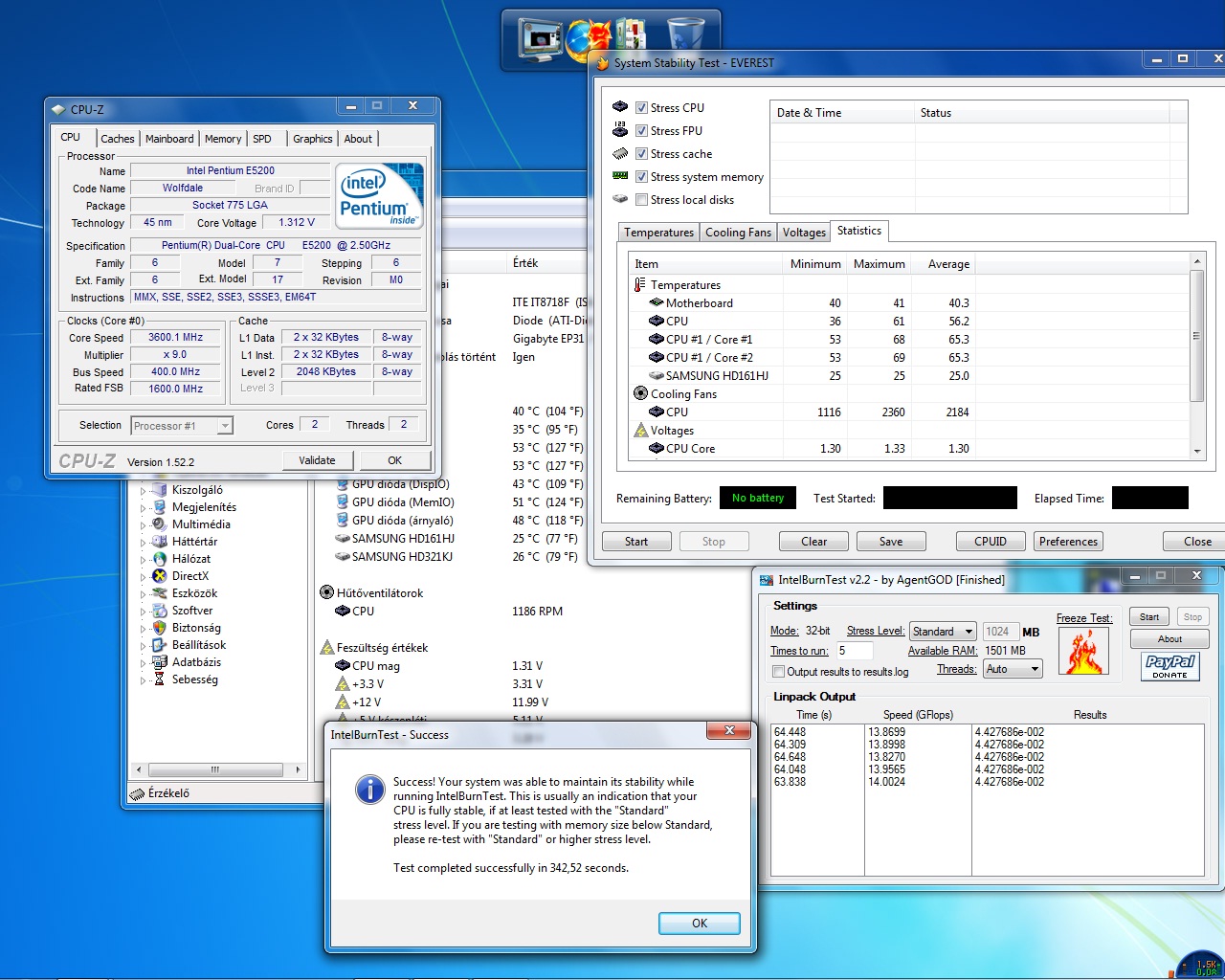Click the tree panel horizontal scrollbar
The width and height of the screenshot is (1225, 980).
pos(218,769)
